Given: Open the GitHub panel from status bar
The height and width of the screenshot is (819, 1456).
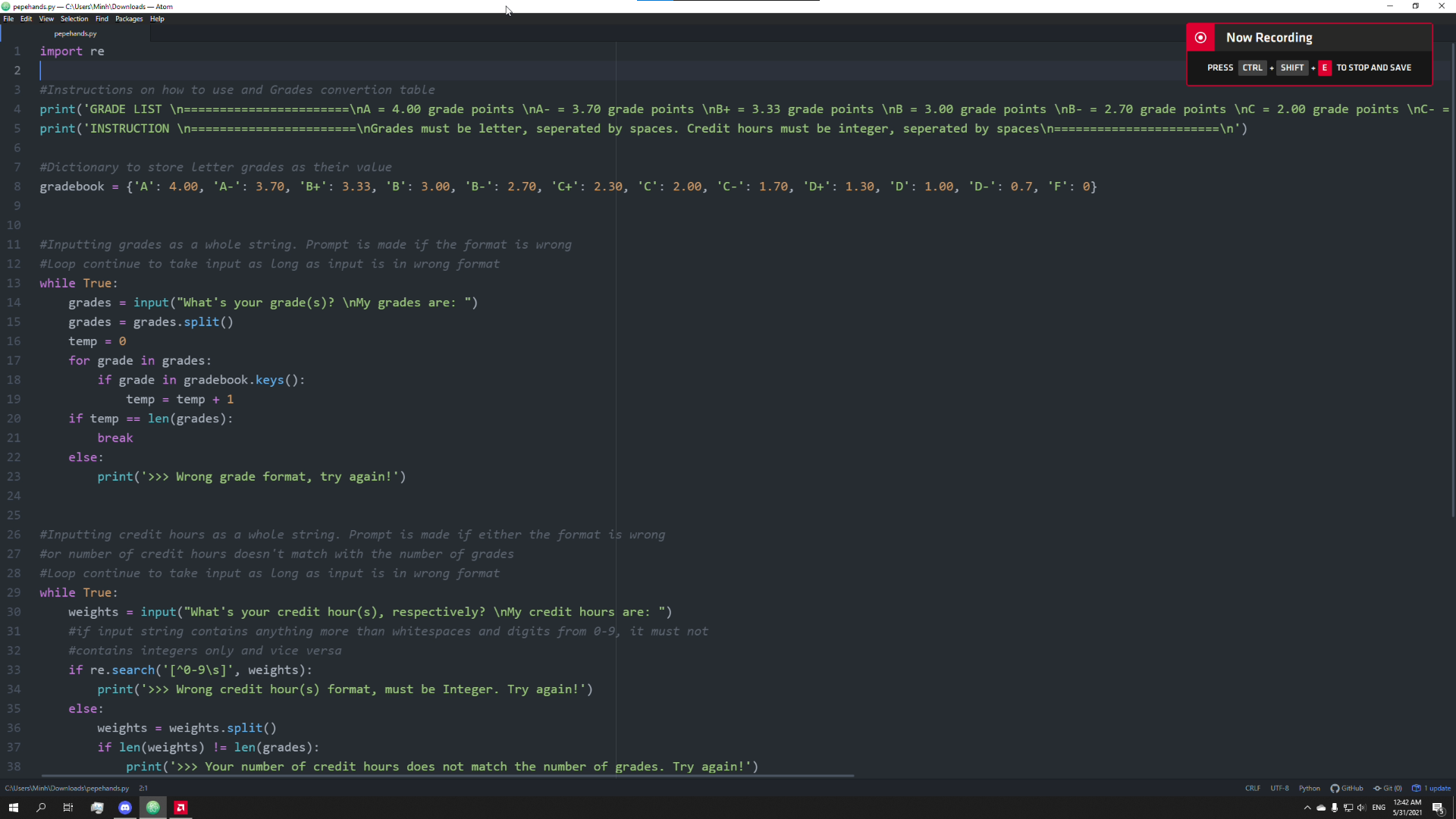Looking at the screenshot, I should click(x=1347, y=788).
